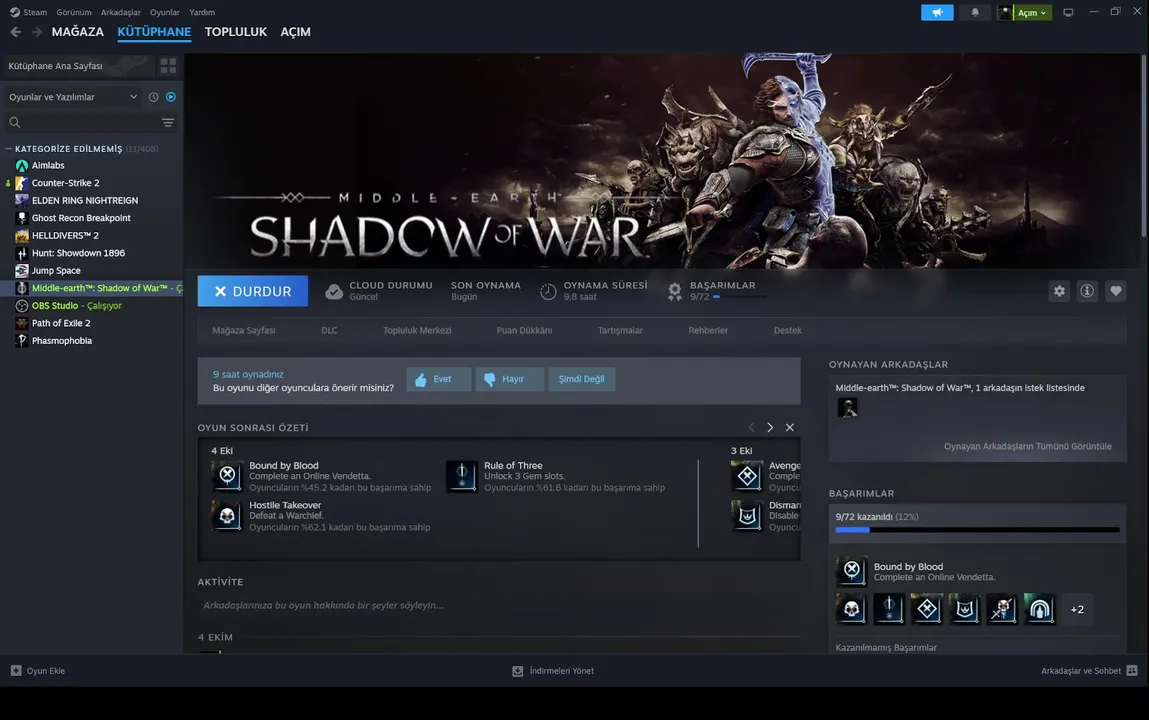Open the notifications bell
Viewport: 1149px width, 720px height.
click(x=975, y=12)
